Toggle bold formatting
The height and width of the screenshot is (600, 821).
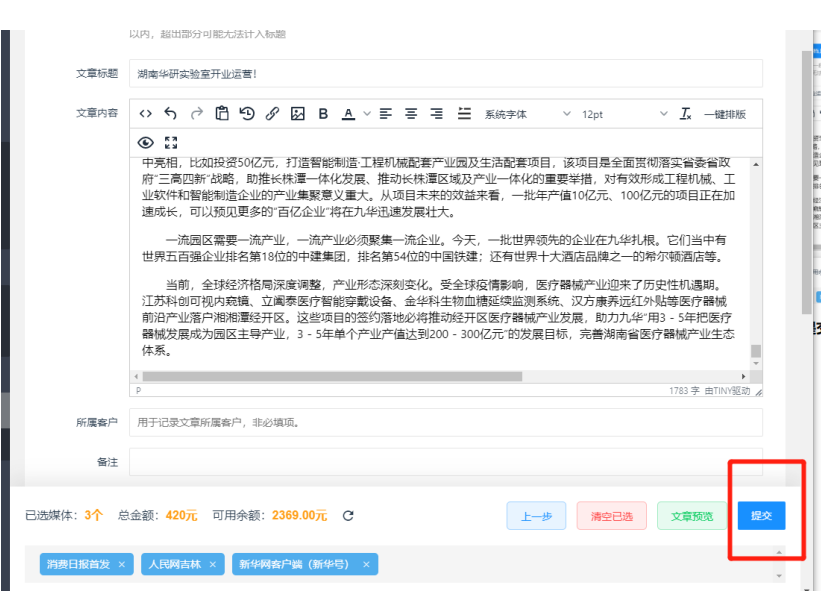coord(323,114)
